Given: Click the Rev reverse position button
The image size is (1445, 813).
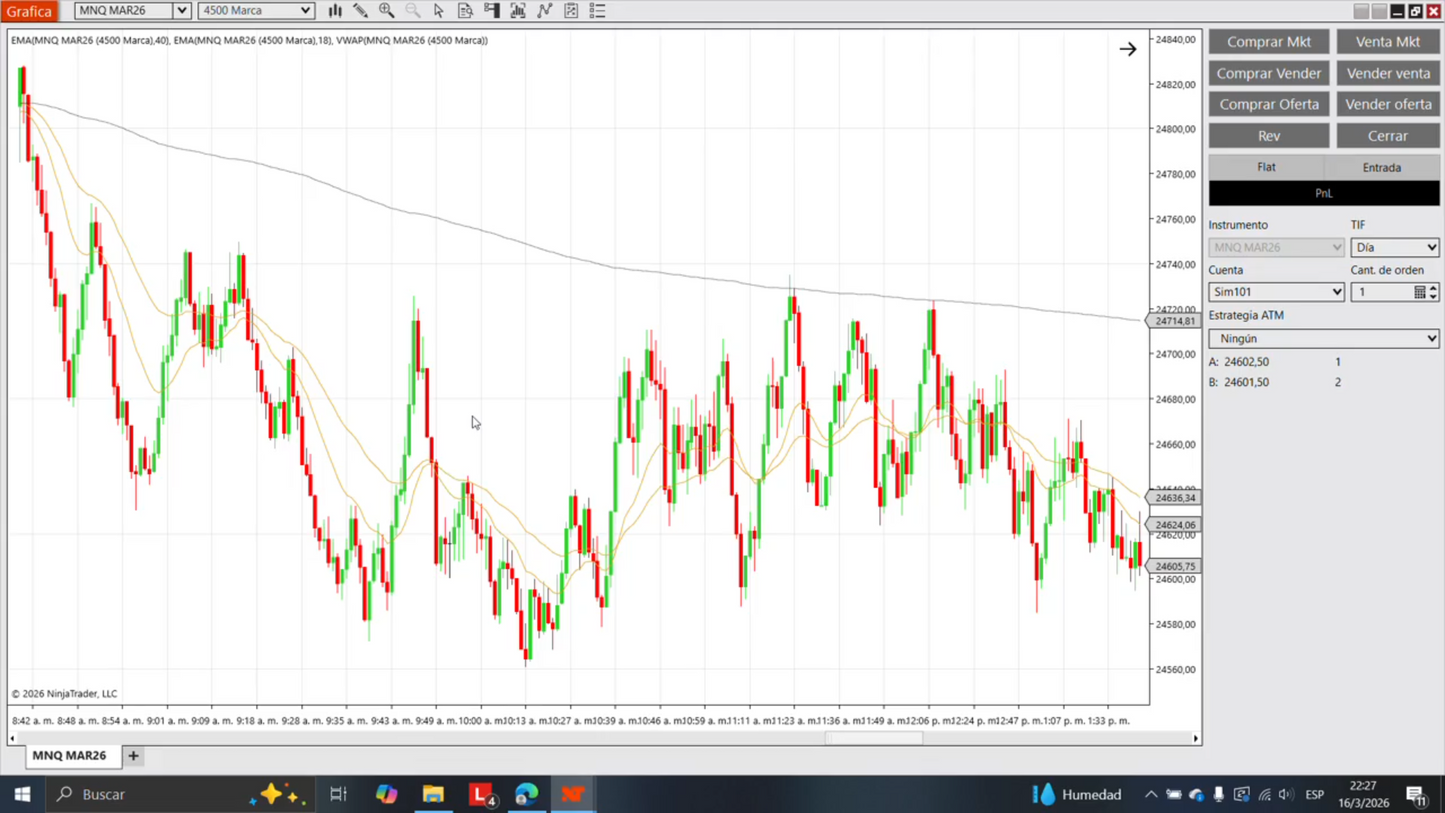Looking at the screenshot, I should 1269,136.
